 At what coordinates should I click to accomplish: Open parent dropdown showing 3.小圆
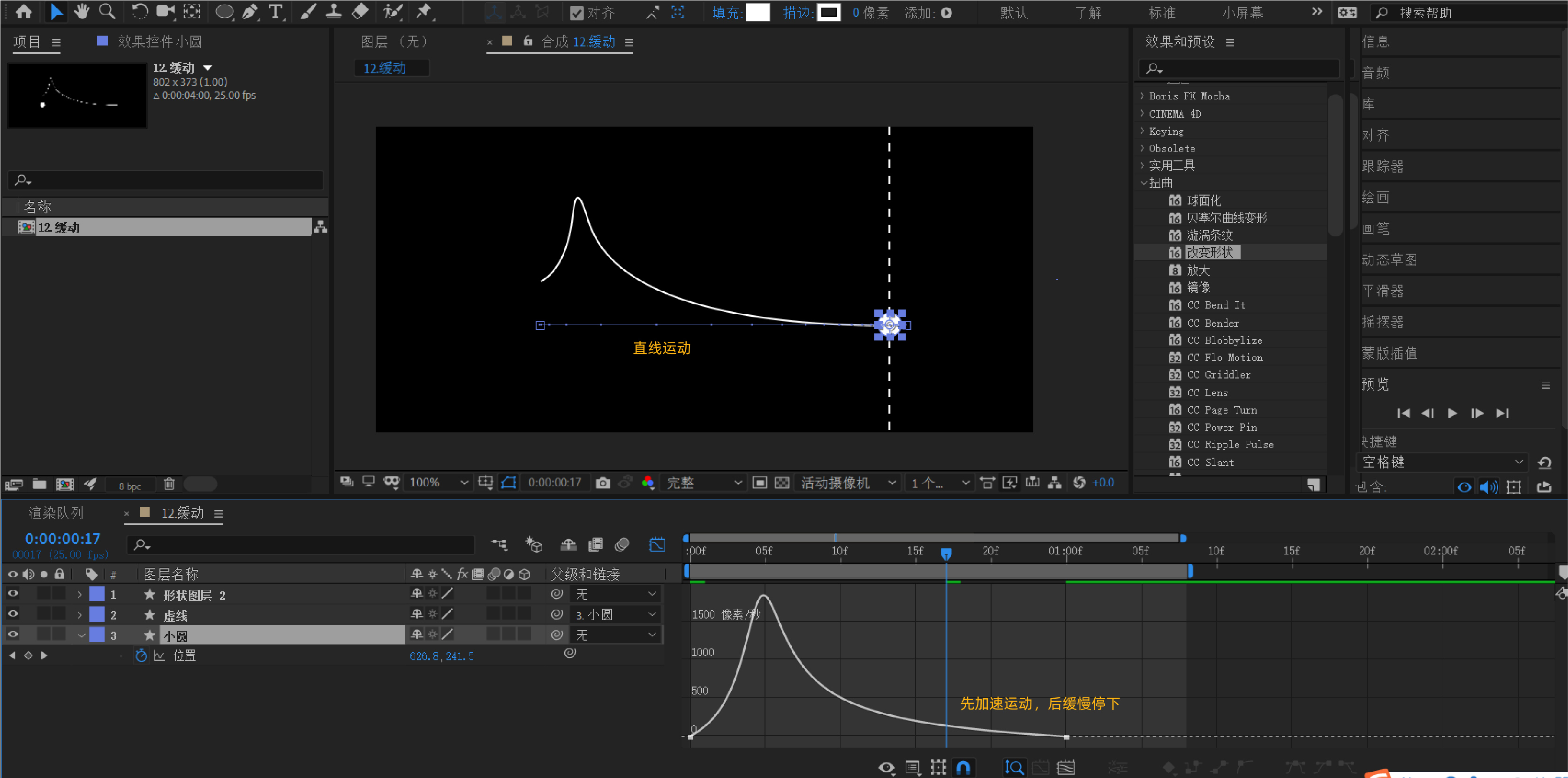pyautogui.click(x=615, y=614)
